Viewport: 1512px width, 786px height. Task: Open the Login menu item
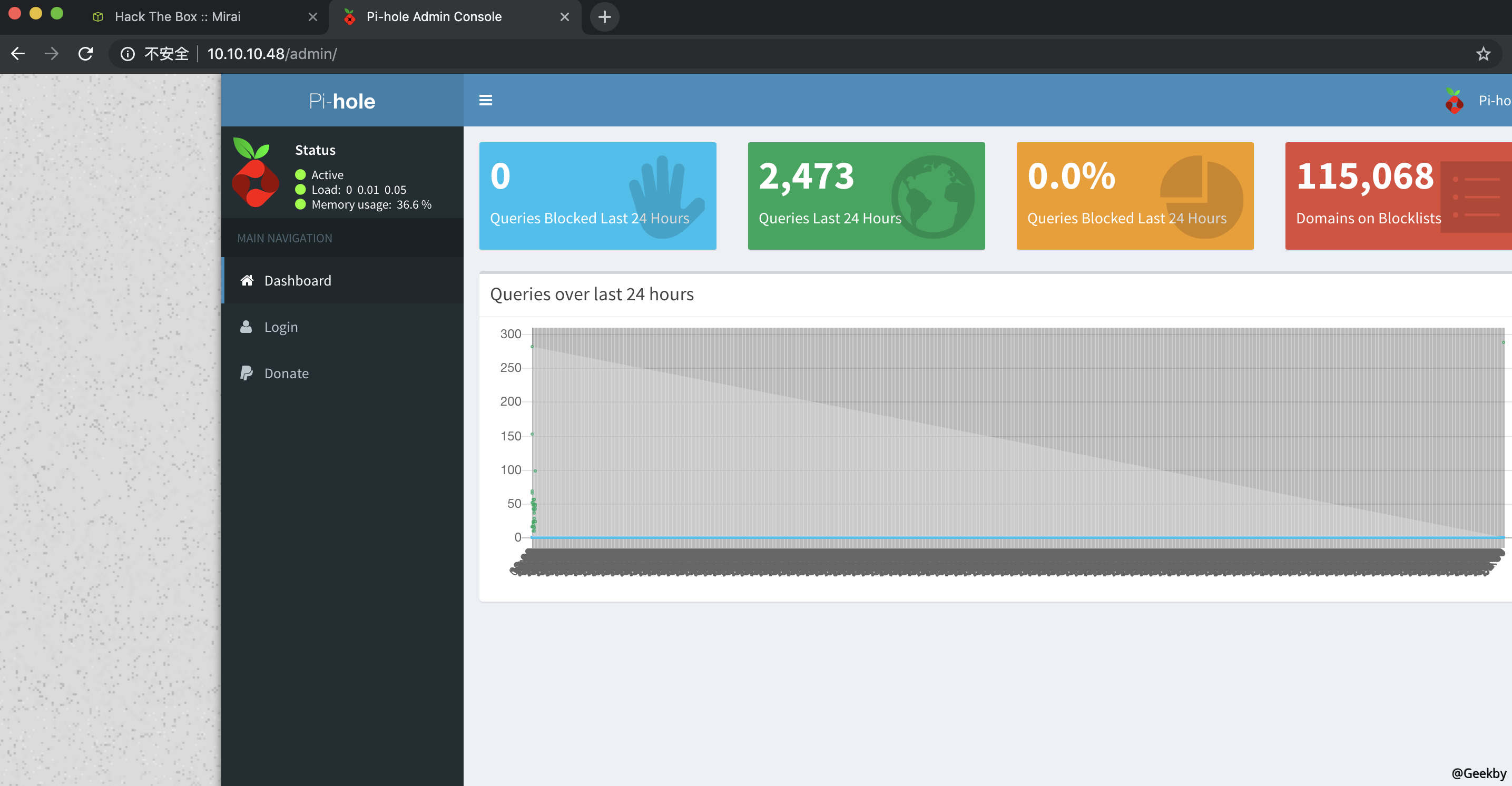pyautogui.click(x=281, y=327)
